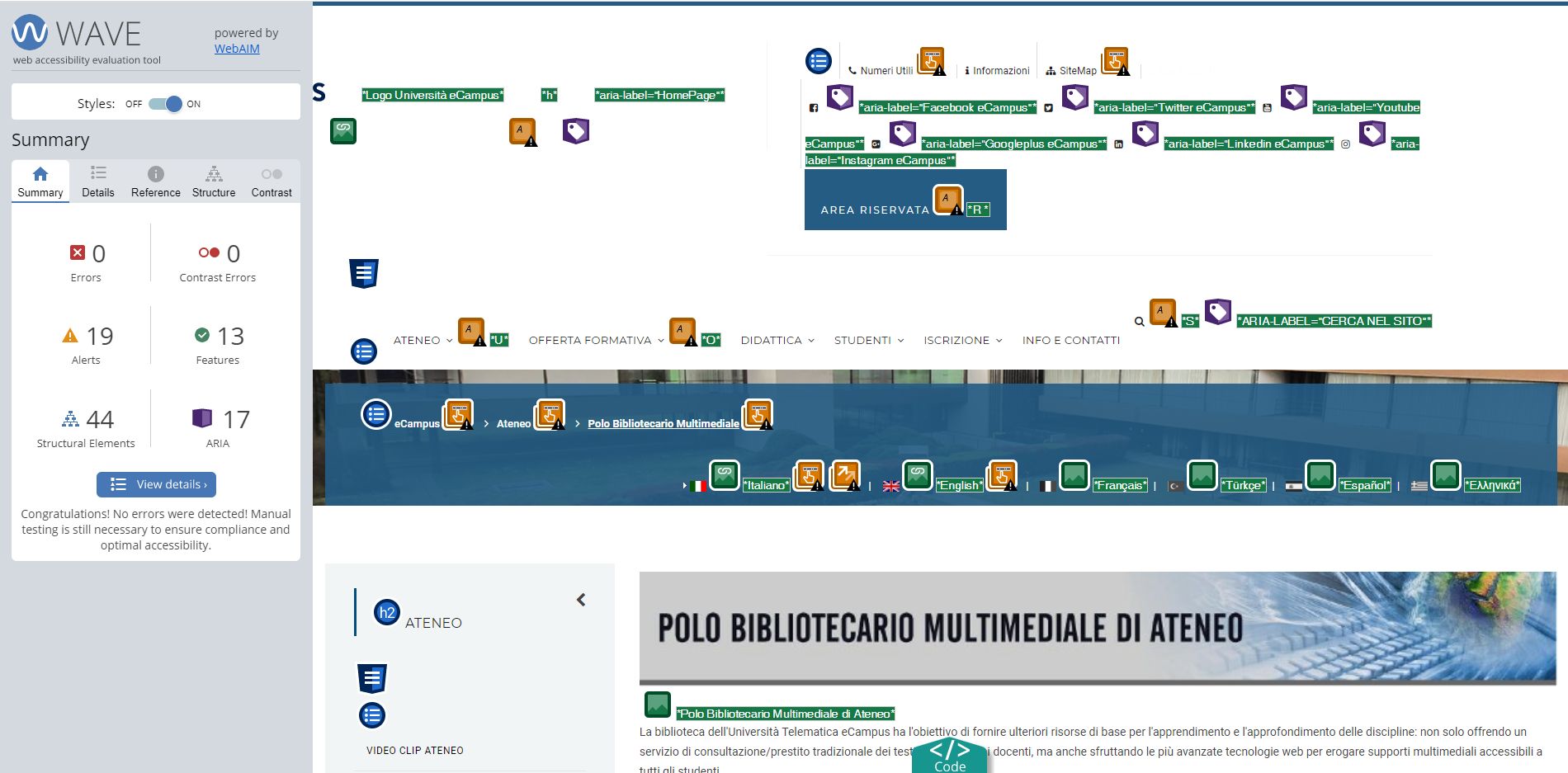1568x773 pixels.
Task: Open the Ateneo breadcrumb link
Action: coord(513,423)
